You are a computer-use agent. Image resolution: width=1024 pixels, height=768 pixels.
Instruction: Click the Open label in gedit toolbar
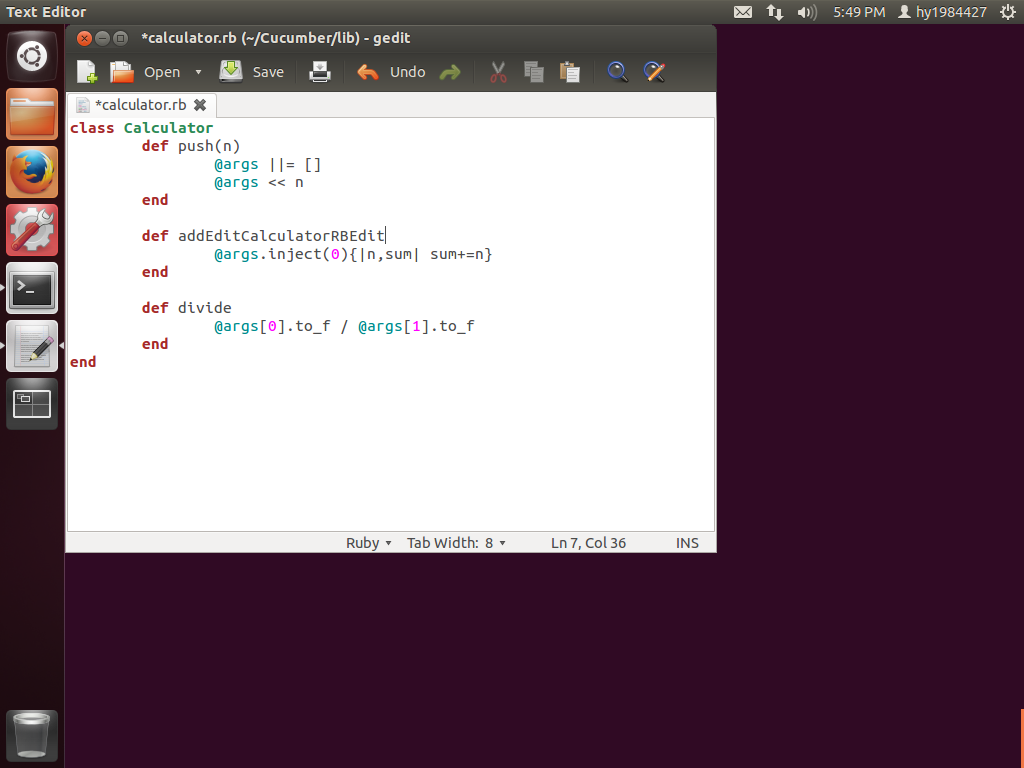tap(162, 72)
